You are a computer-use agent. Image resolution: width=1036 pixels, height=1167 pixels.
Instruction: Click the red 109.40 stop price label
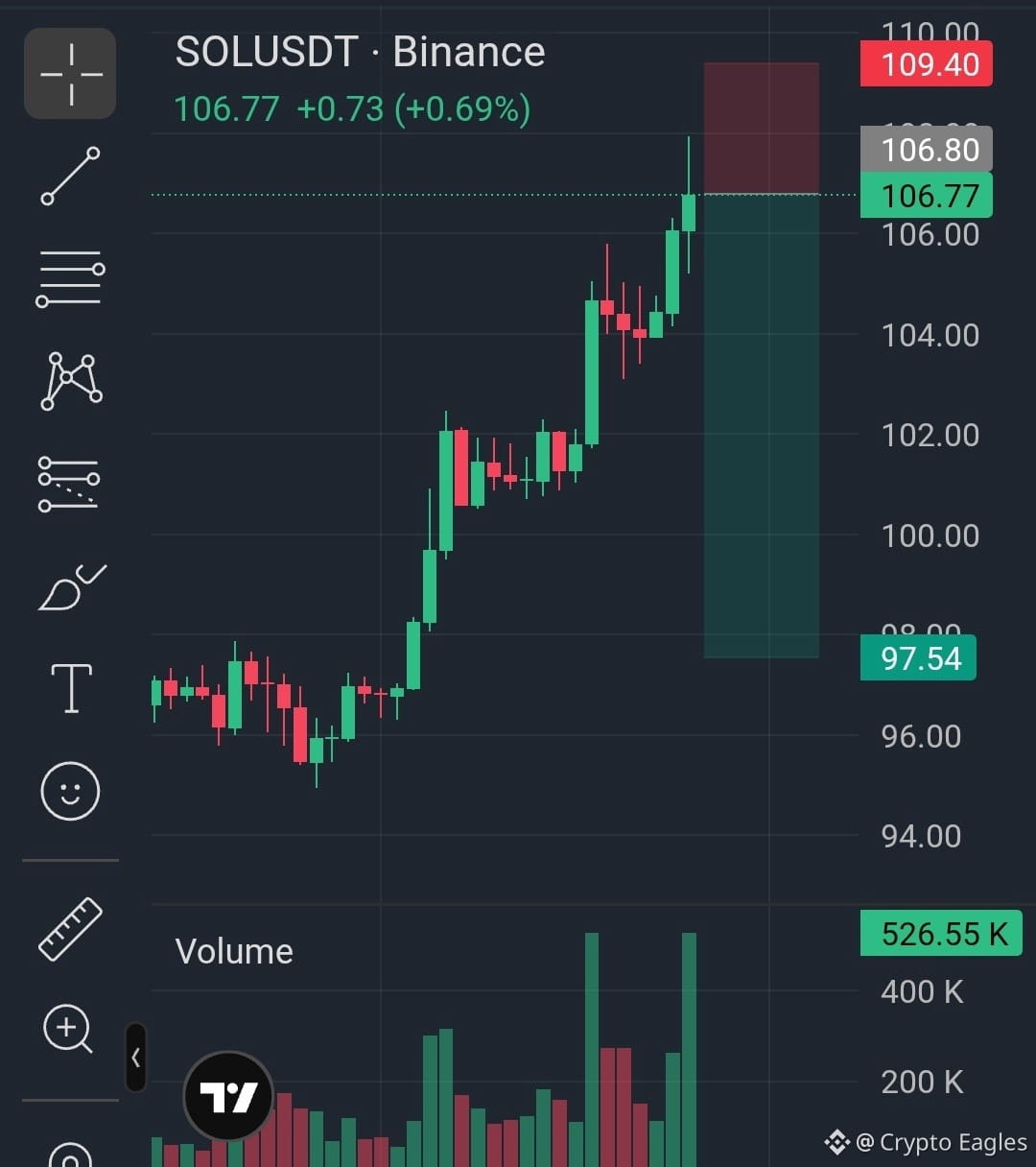point(927,64)
